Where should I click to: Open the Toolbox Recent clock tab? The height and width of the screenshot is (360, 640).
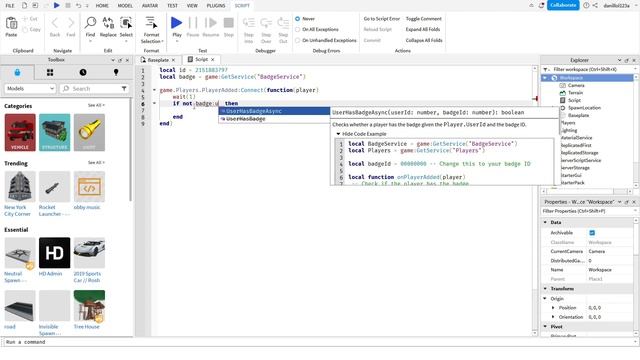pos(83,72)
